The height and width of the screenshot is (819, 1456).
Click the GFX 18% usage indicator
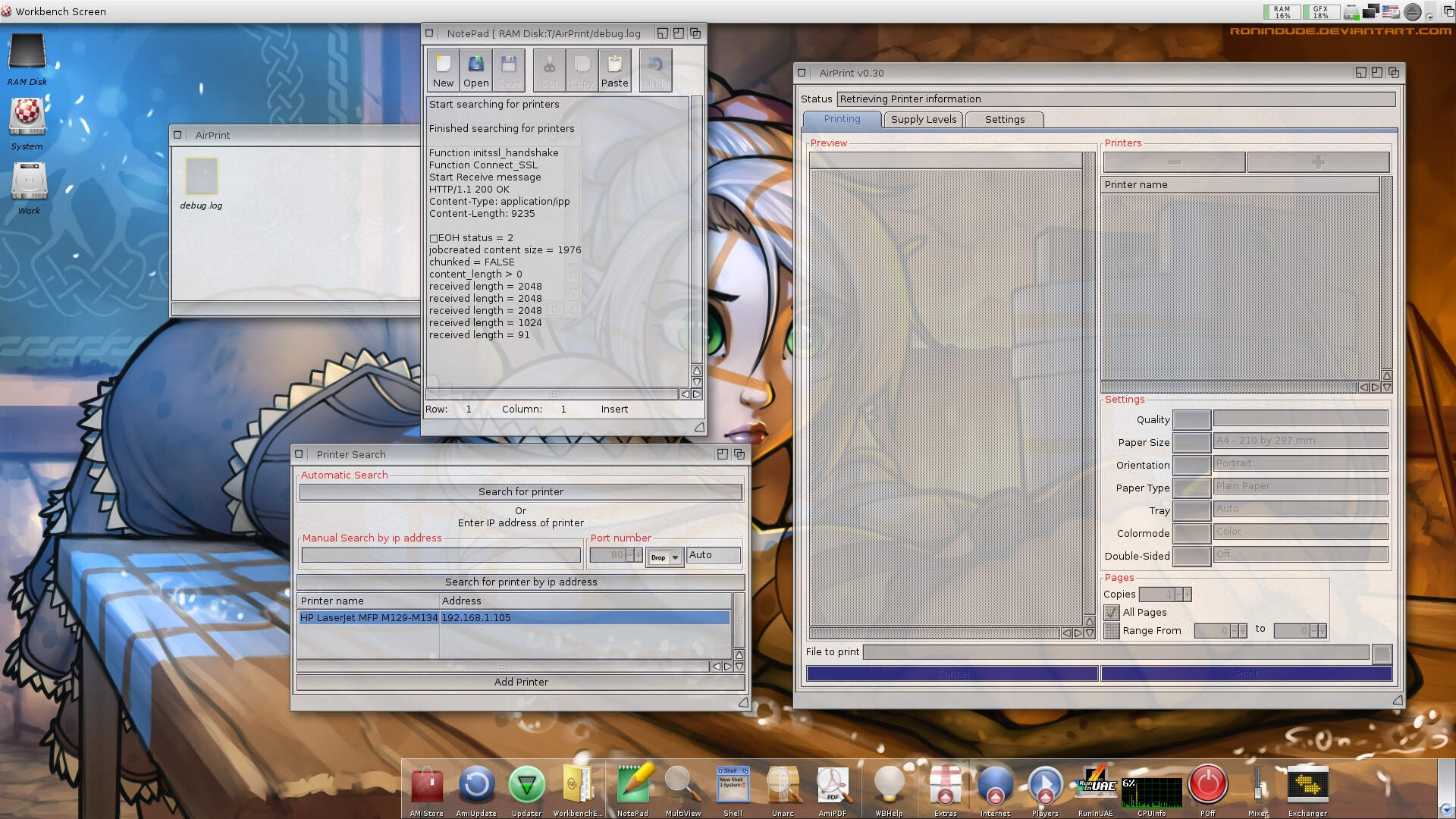click(1320, 12)
